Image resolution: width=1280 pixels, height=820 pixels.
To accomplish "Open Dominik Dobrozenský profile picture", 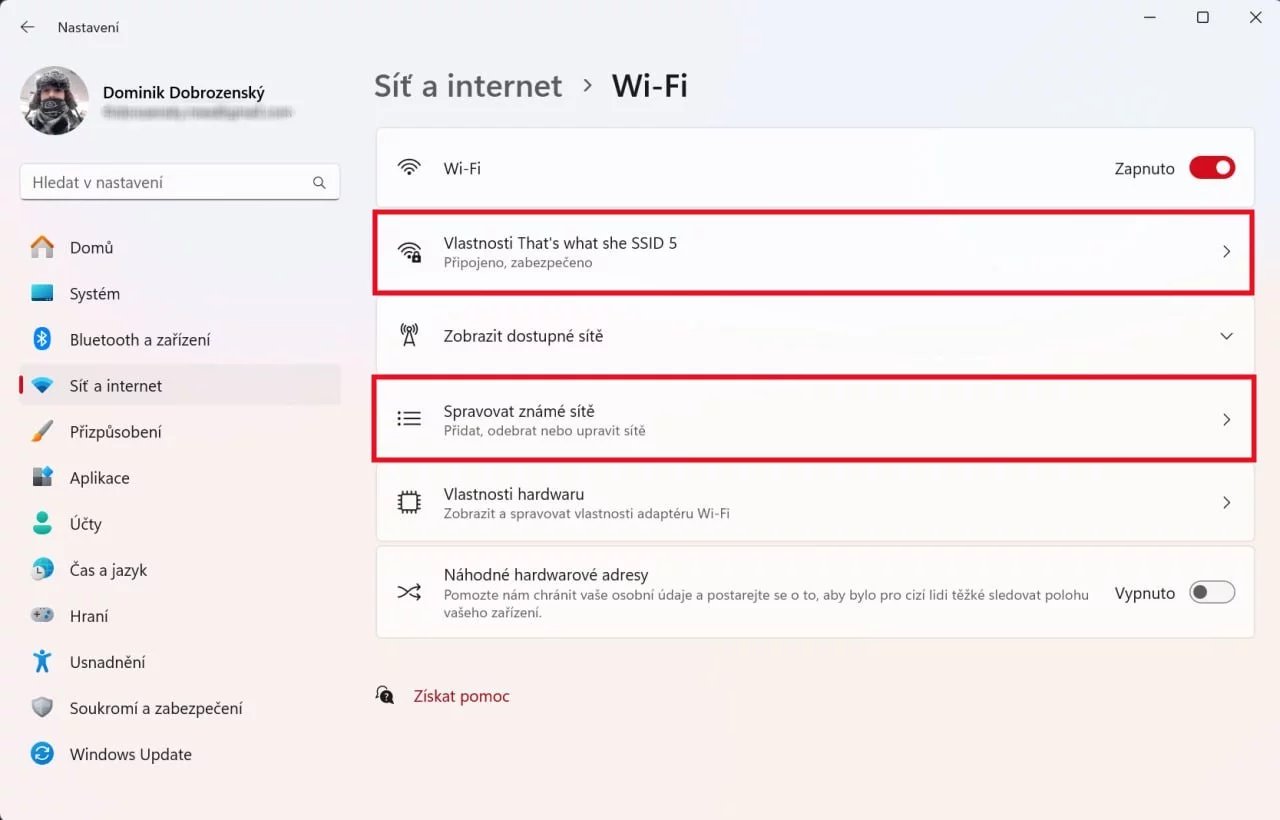I will [x=54, y=100].
